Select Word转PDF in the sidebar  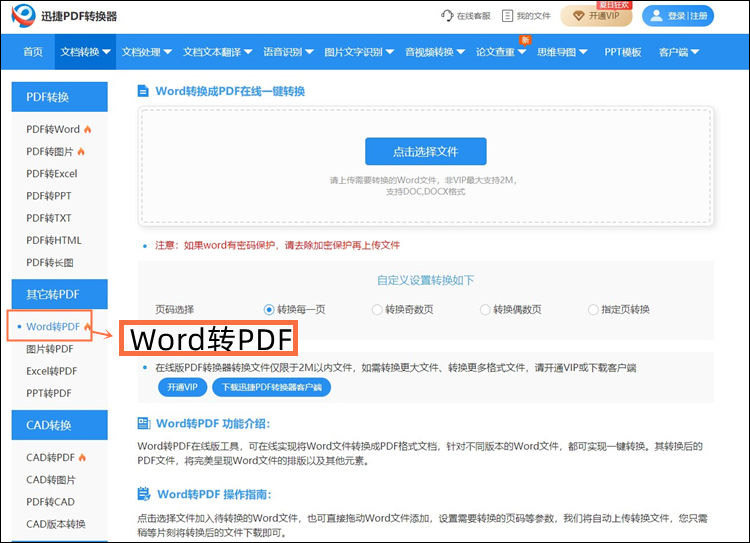coord(53,326)
